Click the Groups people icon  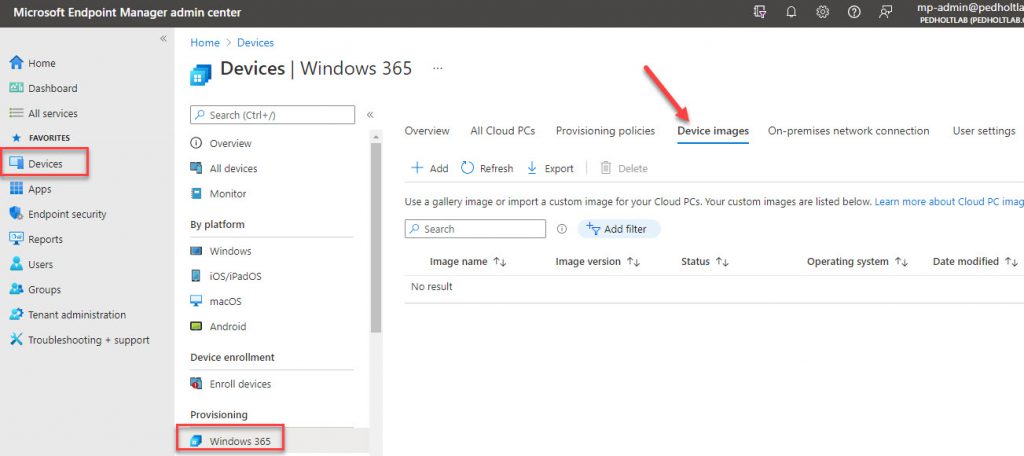tap(16, 289)
